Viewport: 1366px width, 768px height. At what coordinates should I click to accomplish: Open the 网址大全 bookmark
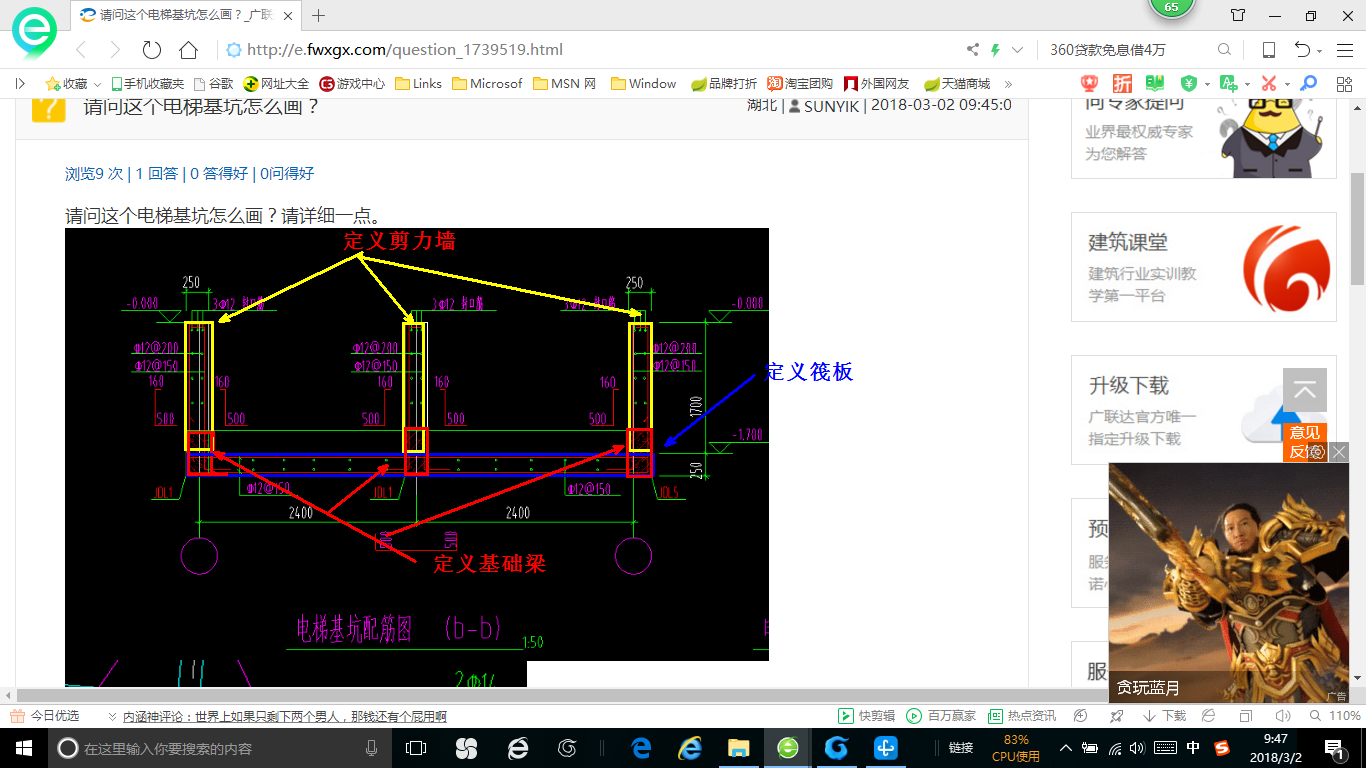click(x=277, y=84)
